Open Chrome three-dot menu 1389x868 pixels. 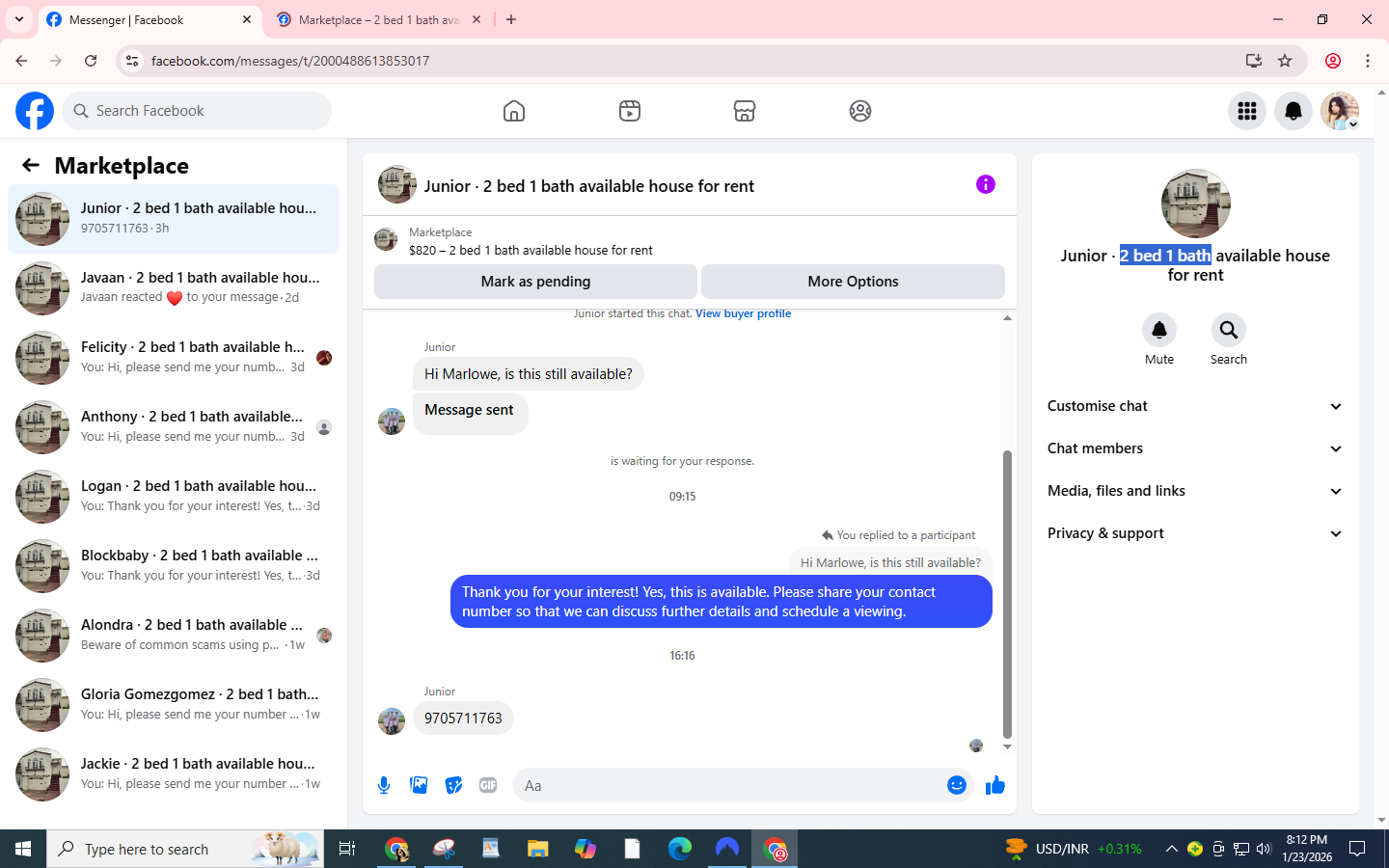pyautogui.click(x=1368, y=61)
